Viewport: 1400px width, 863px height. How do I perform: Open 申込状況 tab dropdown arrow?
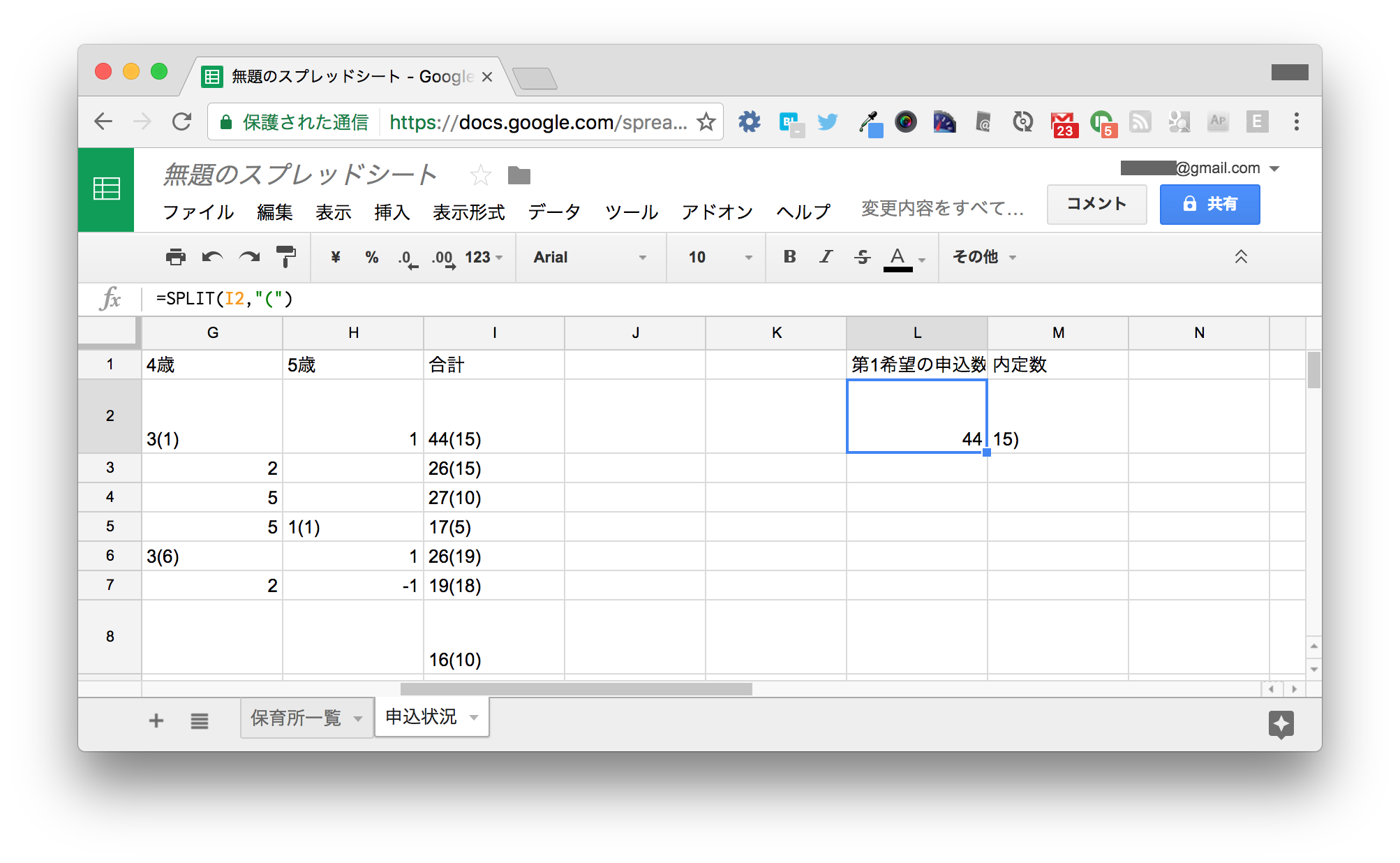click(x=474, y=717)
